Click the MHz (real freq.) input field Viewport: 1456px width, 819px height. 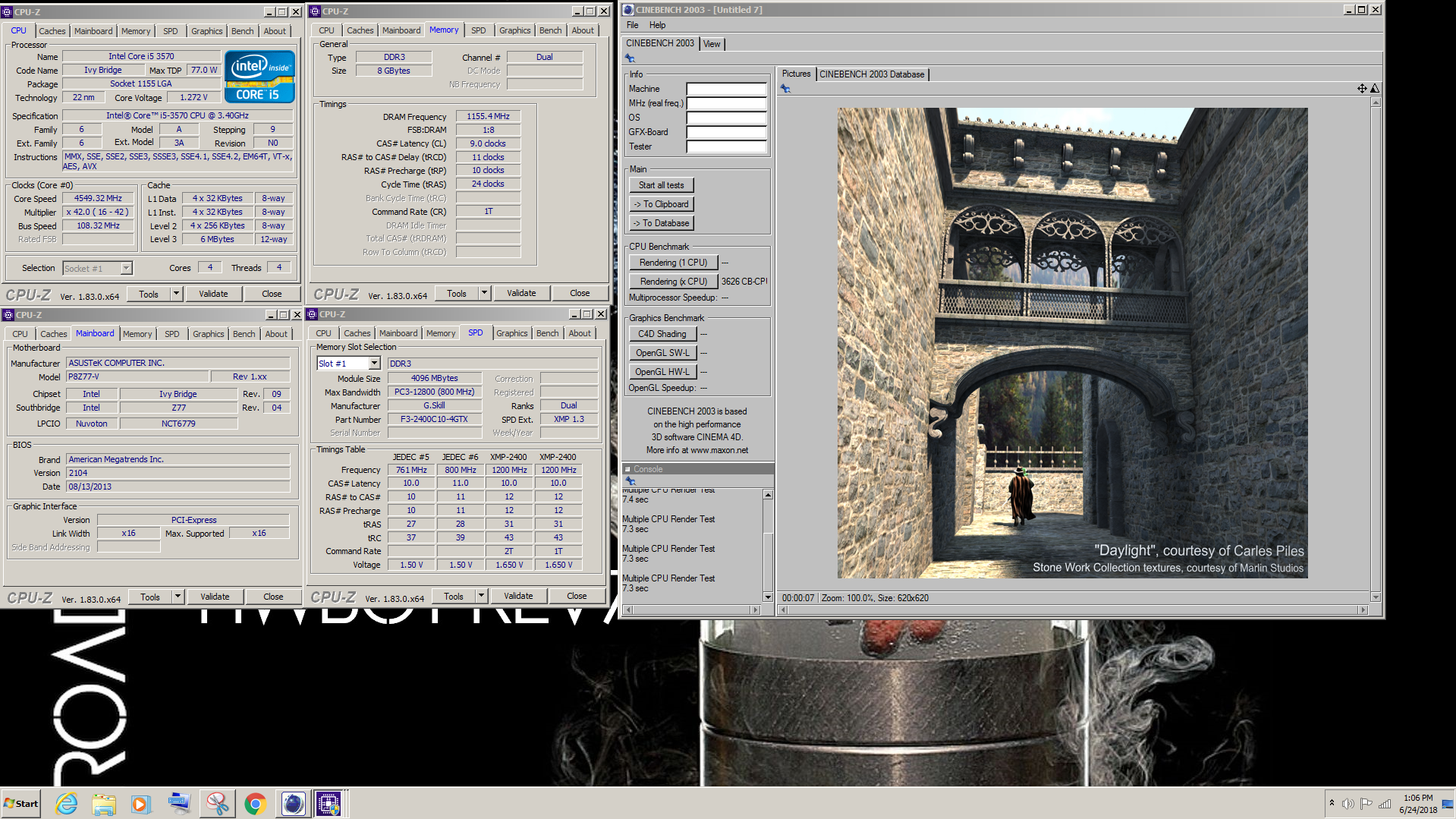click(726, 103)
